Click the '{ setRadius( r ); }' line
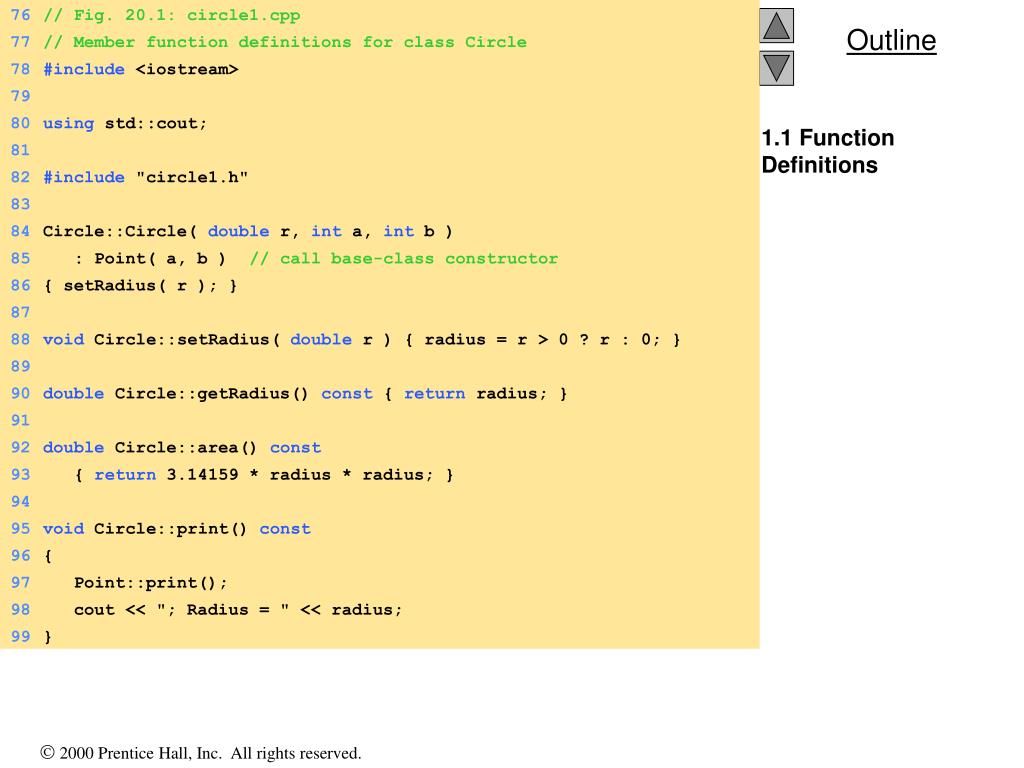The image size is (1024, 768). pos(140,285)
